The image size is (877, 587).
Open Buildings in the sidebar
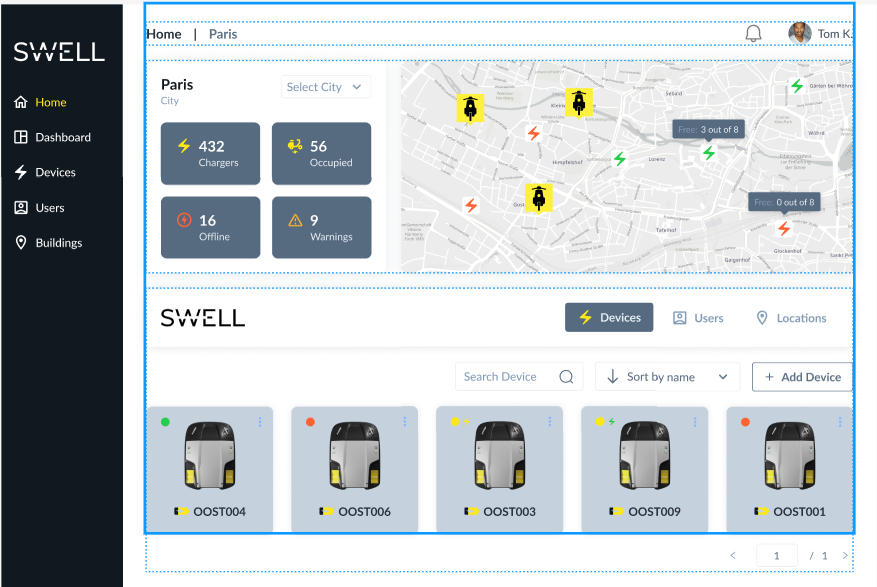(48, 243)
